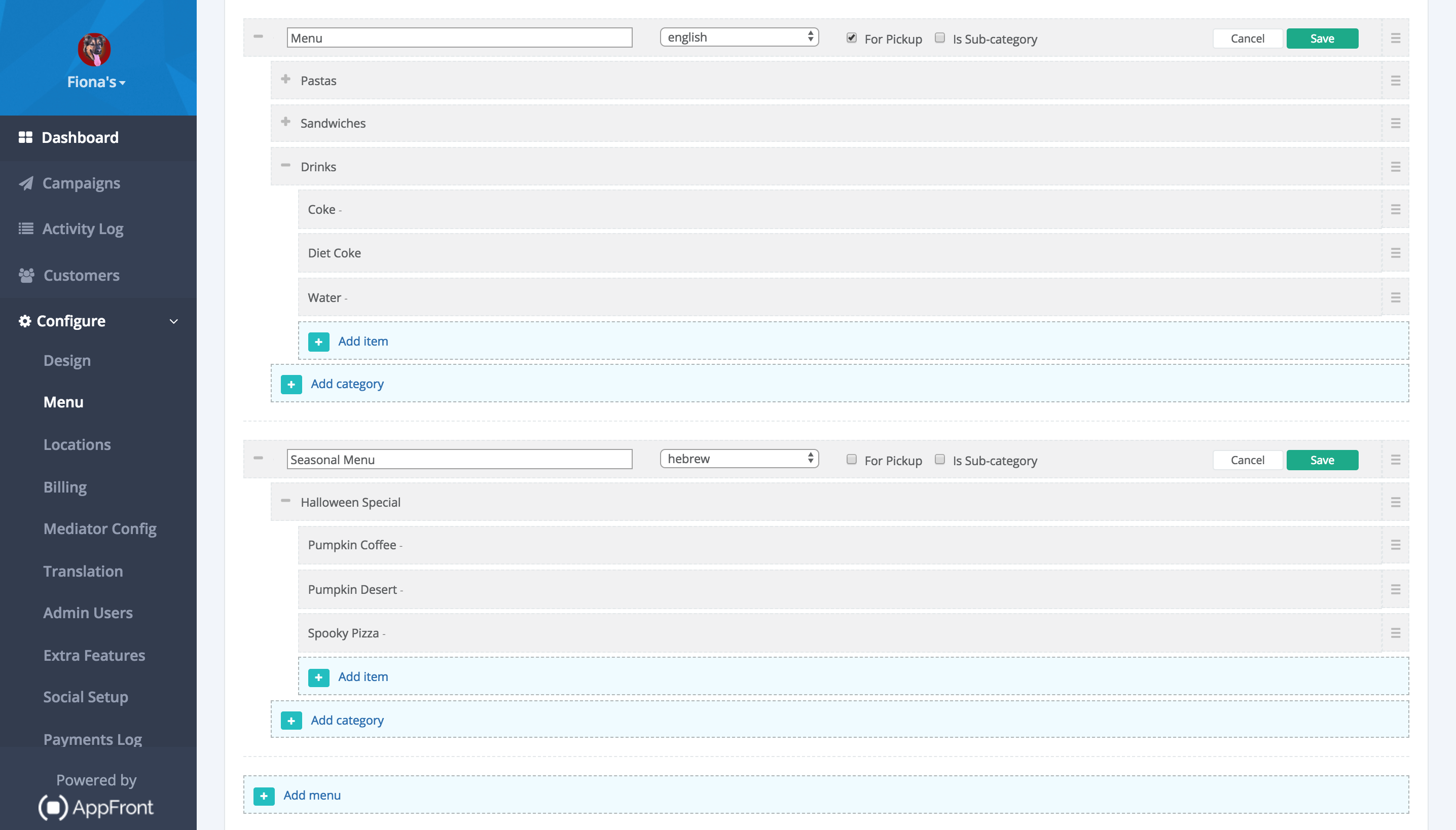
Task: Open Extra Features page
Action: coord(94,656)
